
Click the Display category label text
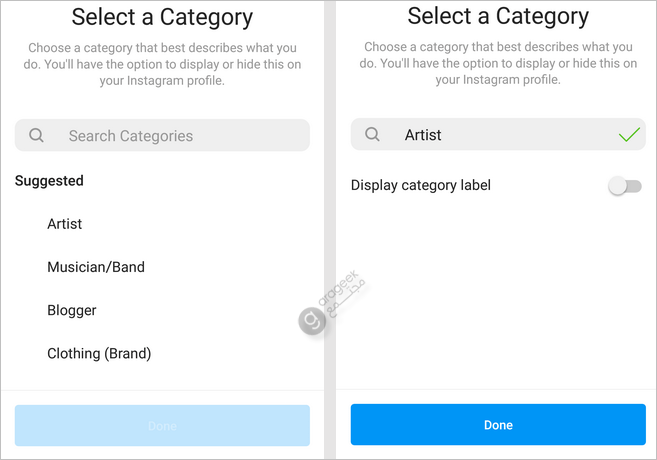tap(421, 185)
